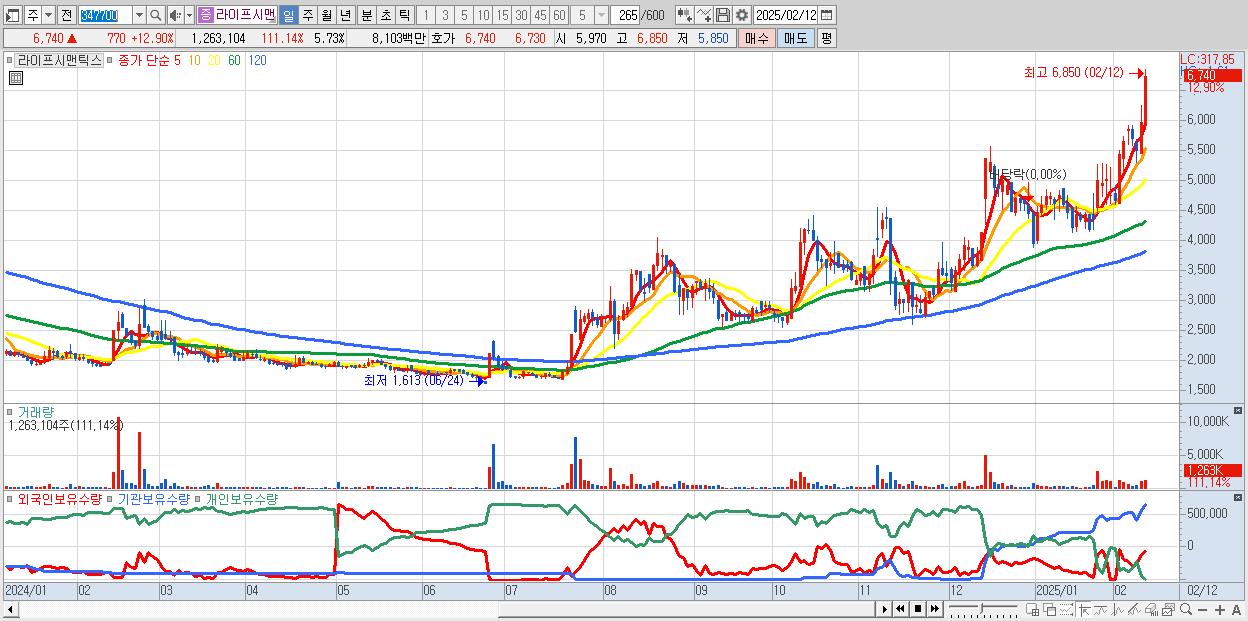The width and height of the screenshot is (1248, 621).
Task: Open the custom interval dropdown showing 5
Action: (x=601, y=16)
